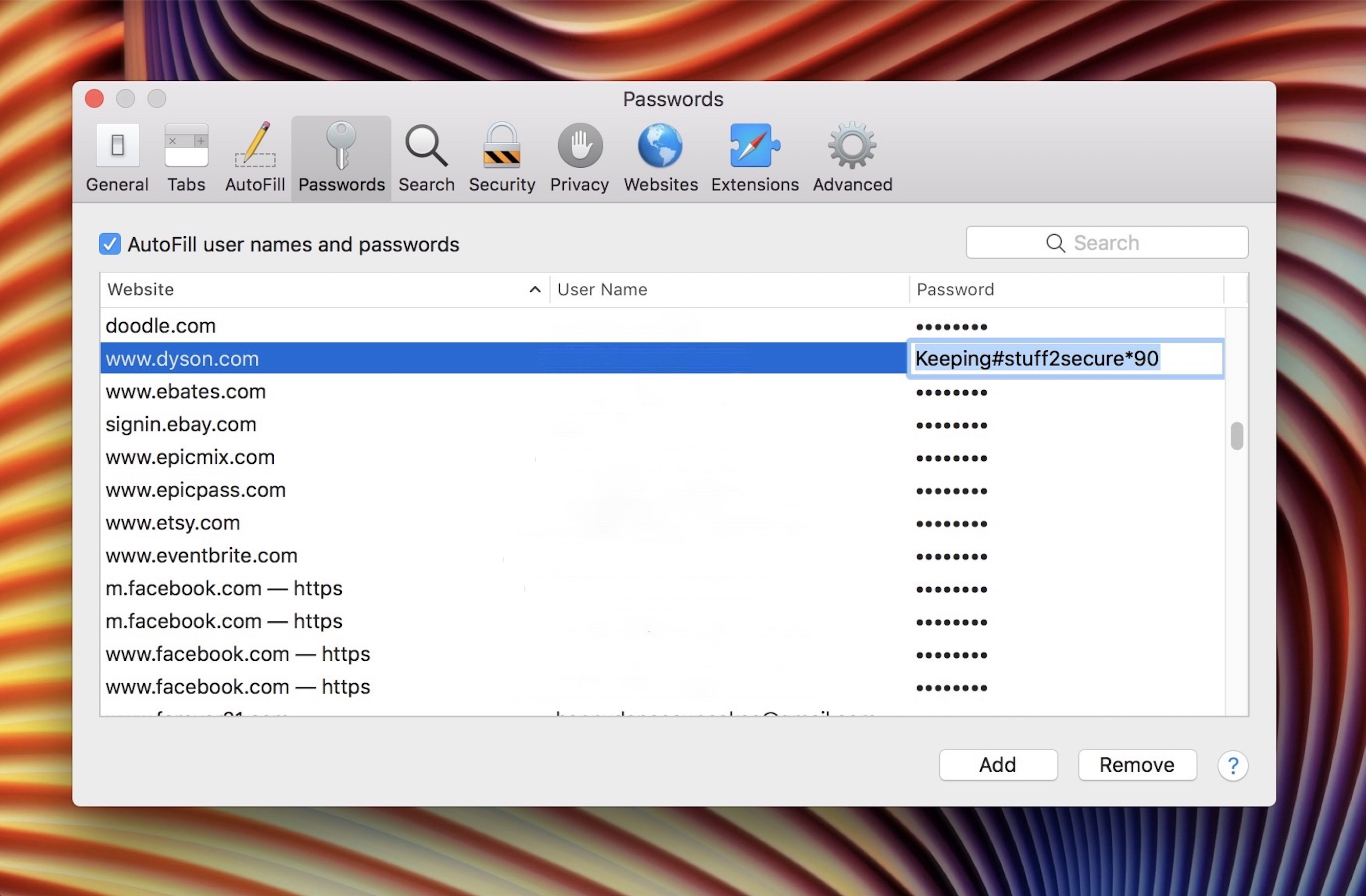Click the Search passwords field
Image resolution: width=1366 pixels, height=896 pixels.
click(x=1107, y=243)
